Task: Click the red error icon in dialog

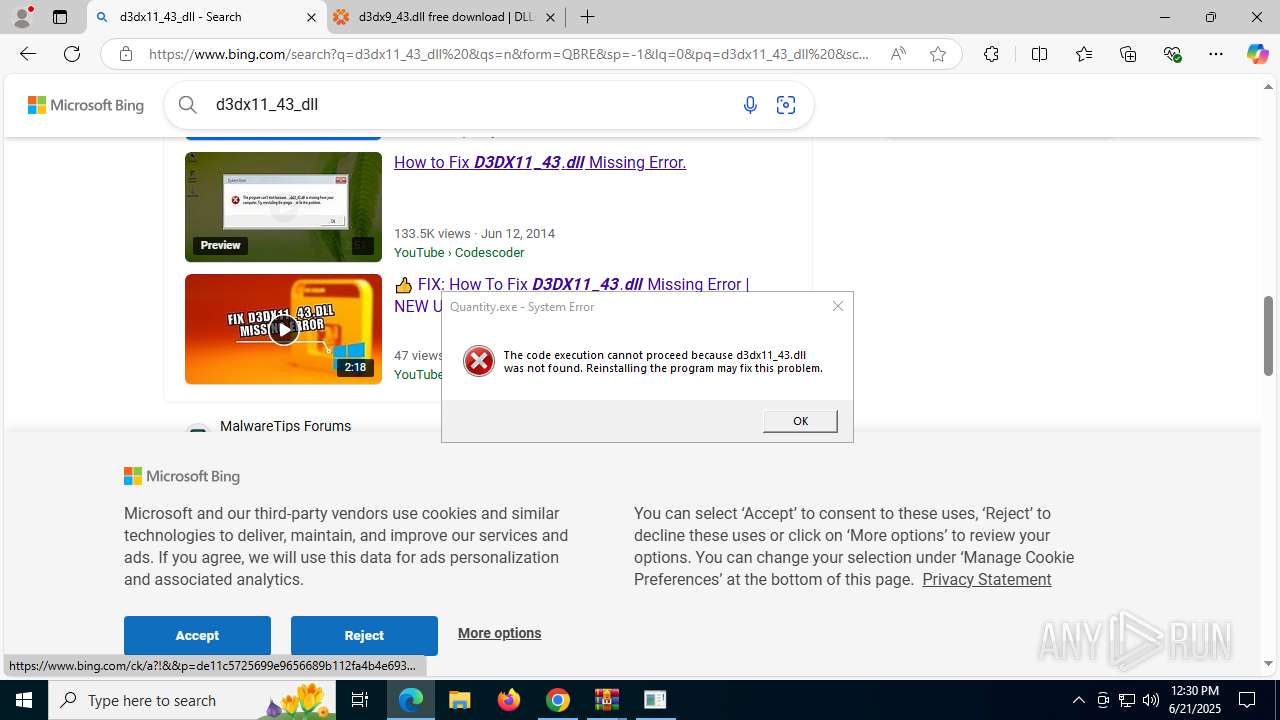Action: [x=479, y=361]
